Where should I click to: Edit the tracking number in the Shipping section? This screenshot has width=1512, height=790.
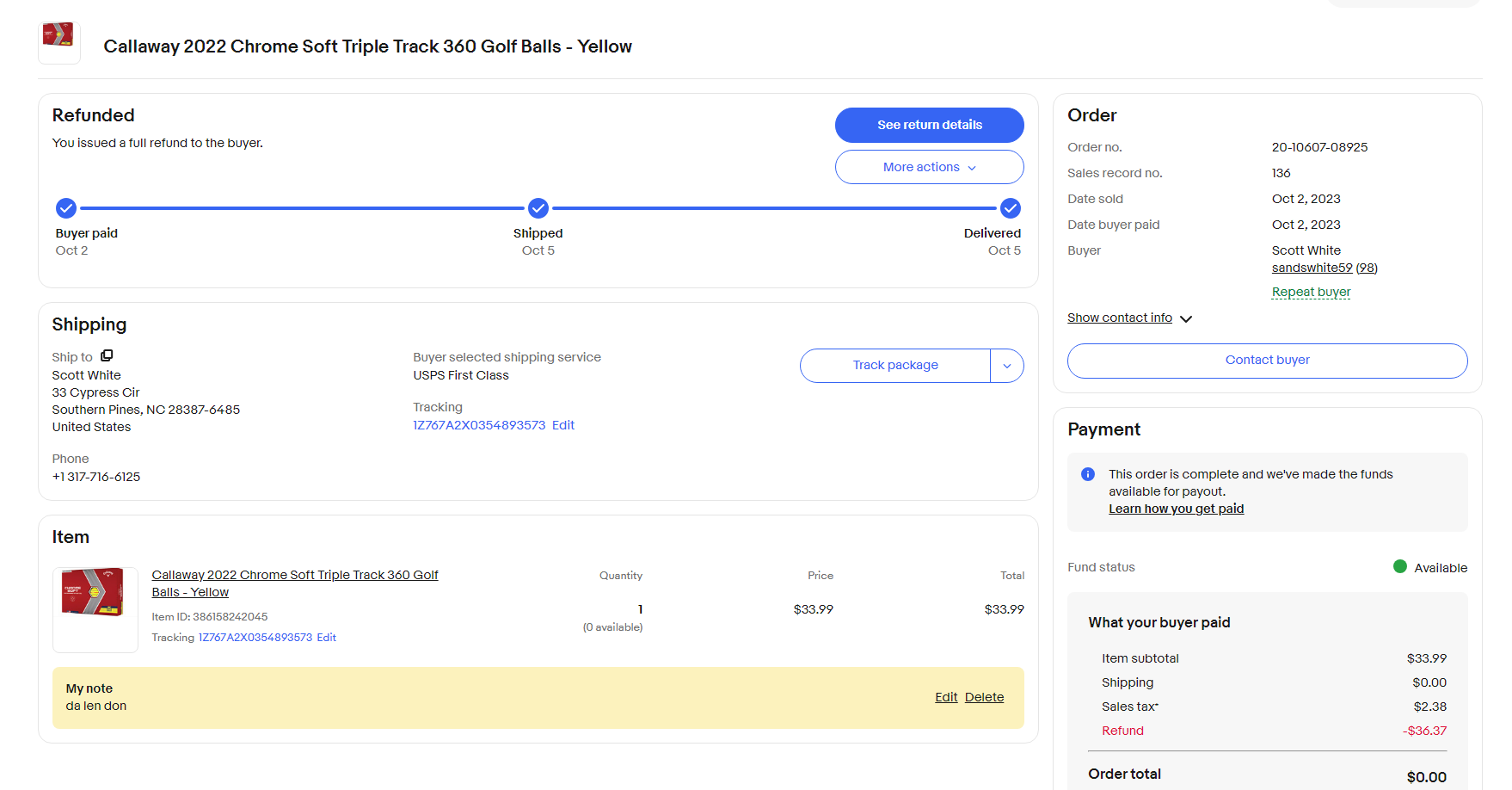click(x=563, y=425)
